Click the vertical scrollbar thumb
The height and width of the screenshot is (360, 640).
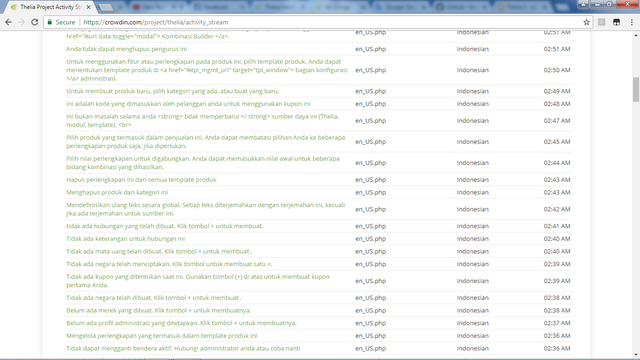tap(636, 89)
